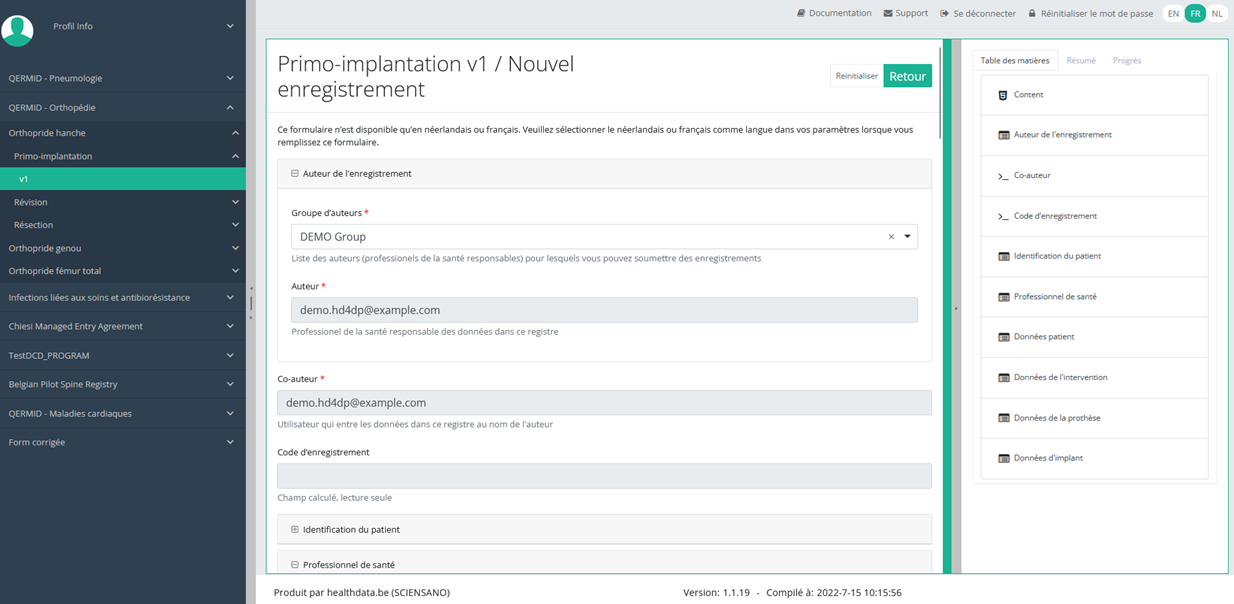The width and height of the screenshot is (1234, 604).
Task: Click the Content HTML5 icon
Action: (x=1003, y=95)
